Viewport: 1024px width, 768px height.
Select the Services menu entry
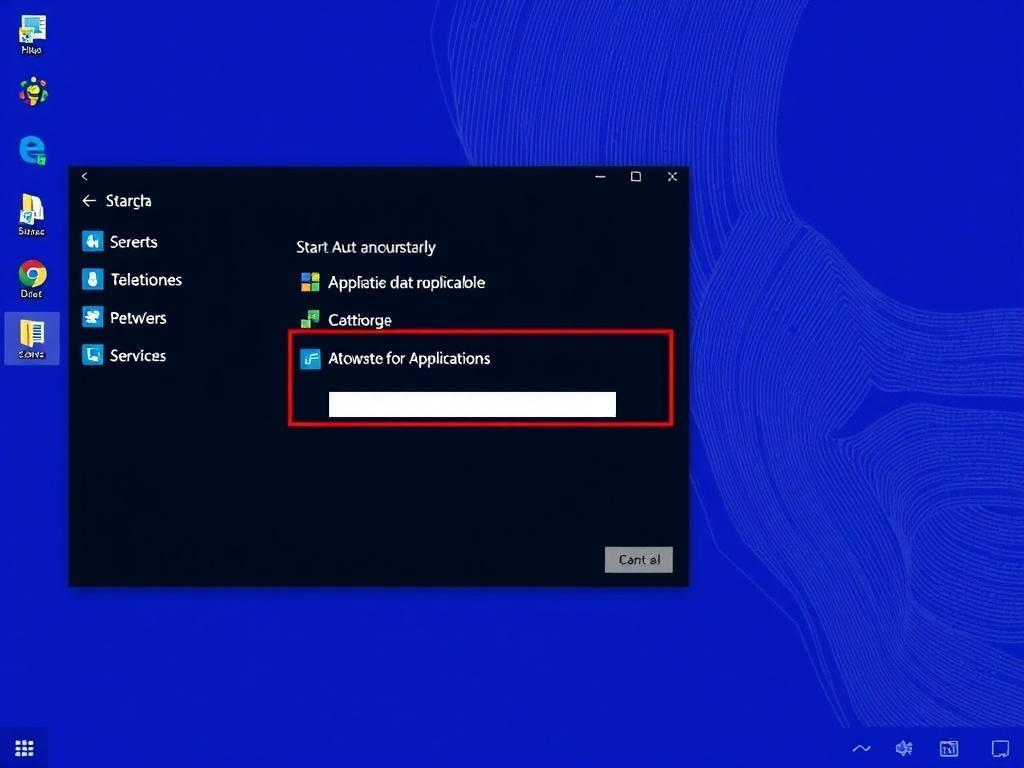pos(138,356)
